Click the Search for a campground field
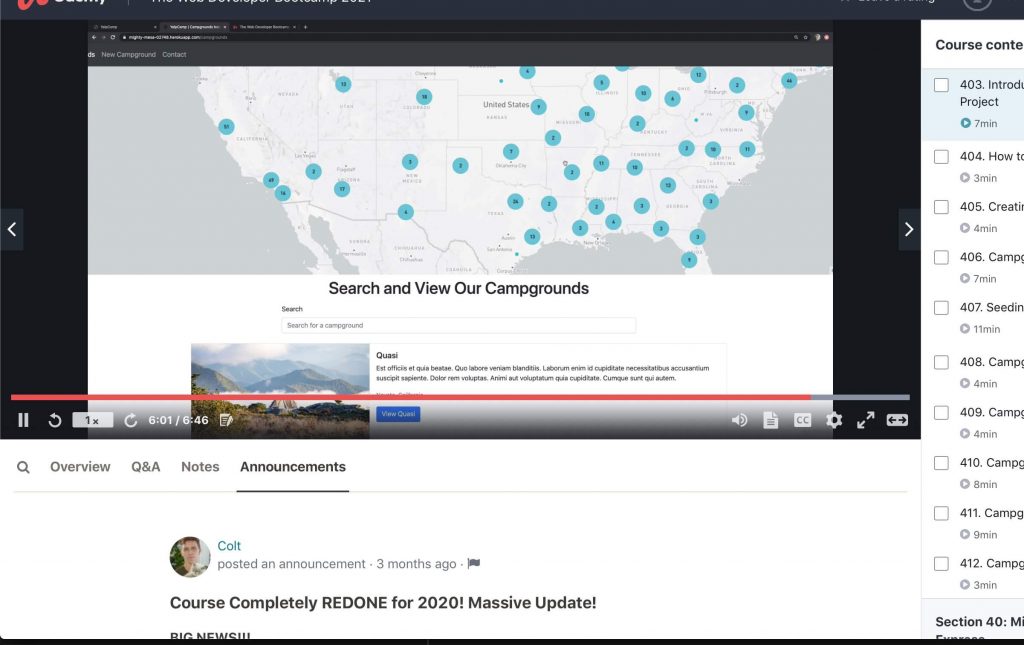 pos(458,325)
